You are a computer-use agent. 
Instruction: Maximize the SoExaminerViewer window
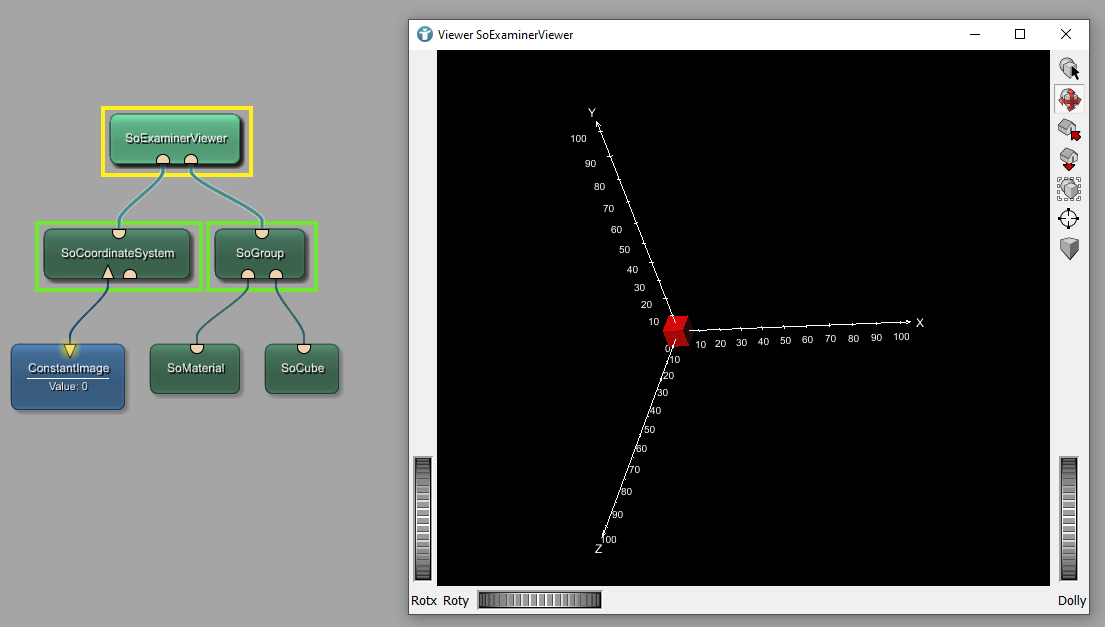1020,35
